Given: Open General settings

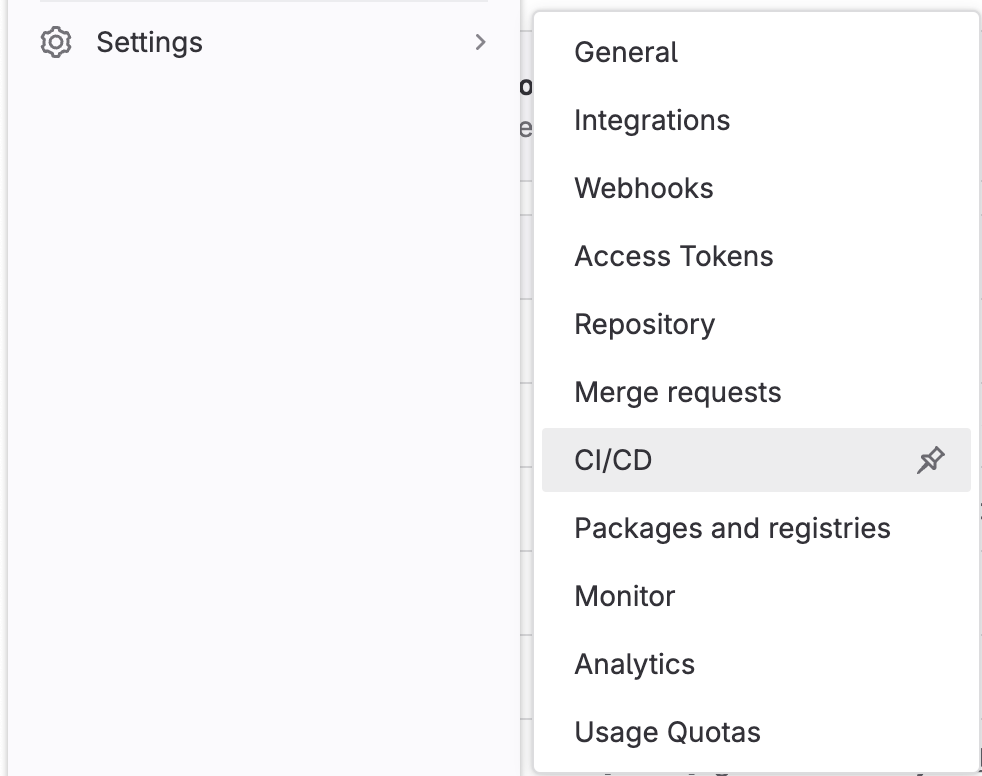Looking at the screenshot, I should coord(626,53).
